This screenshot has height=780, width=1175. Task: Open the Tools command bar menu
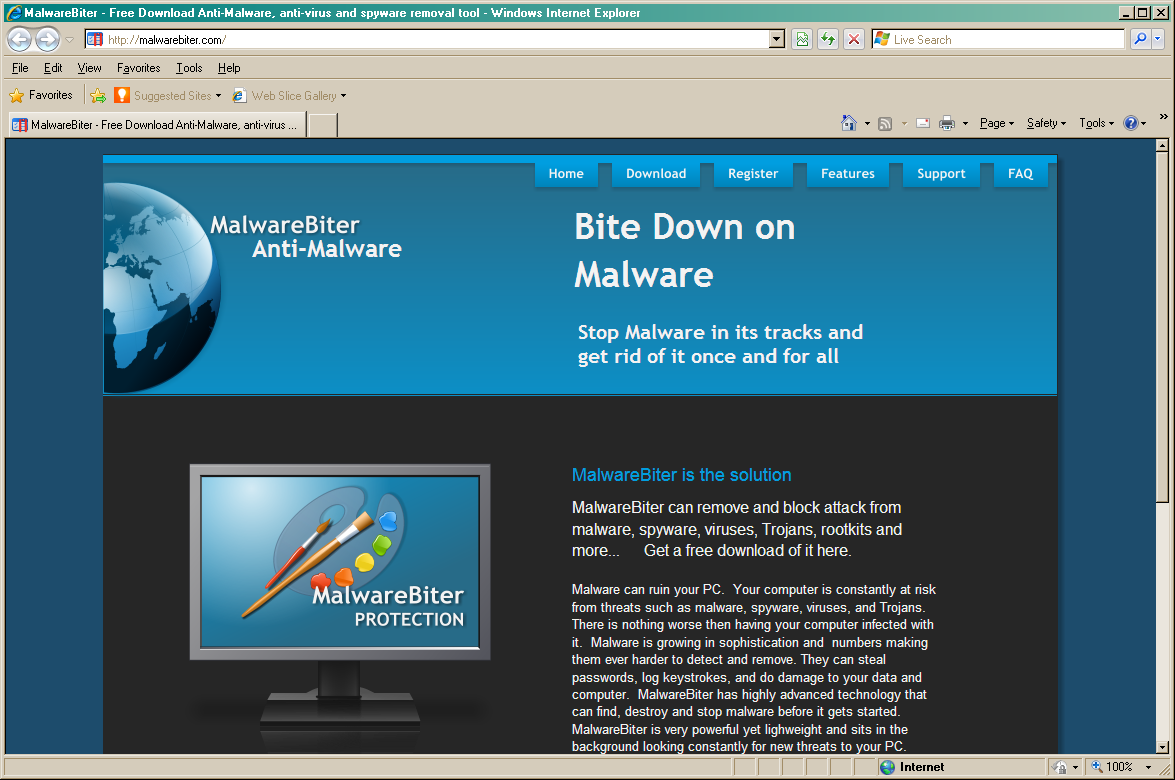click(x=1096, y=123)
